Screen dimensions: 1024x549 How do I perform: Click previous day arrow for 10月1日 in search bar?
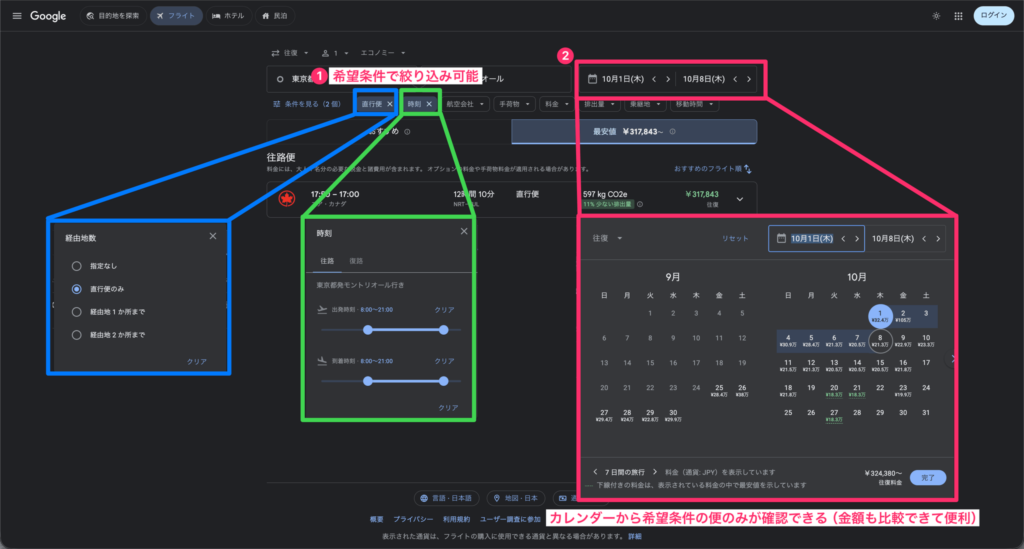pos(654,79)
